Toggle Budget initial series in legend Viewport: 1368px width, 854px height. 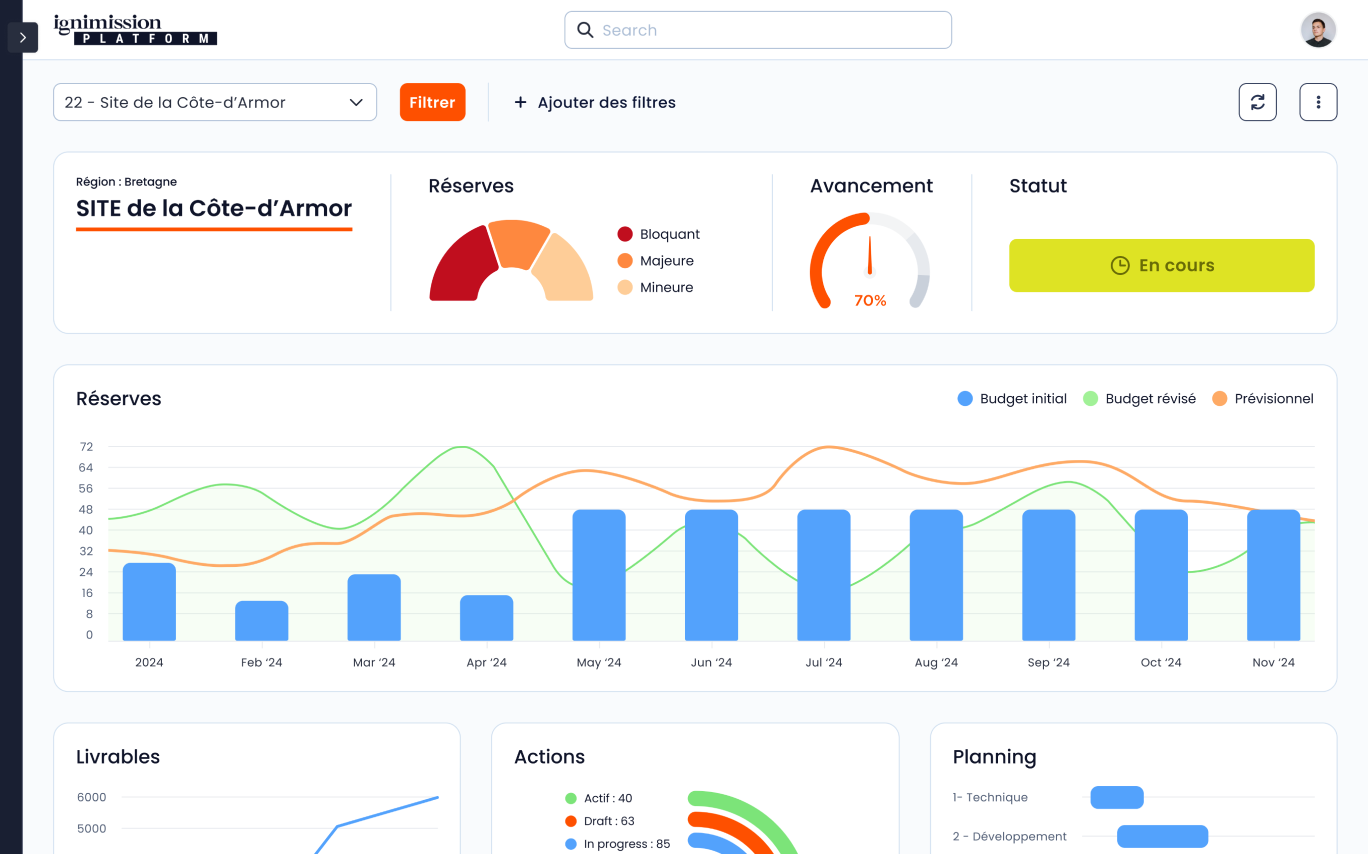pyautogui.click(x=1012, y=399)
